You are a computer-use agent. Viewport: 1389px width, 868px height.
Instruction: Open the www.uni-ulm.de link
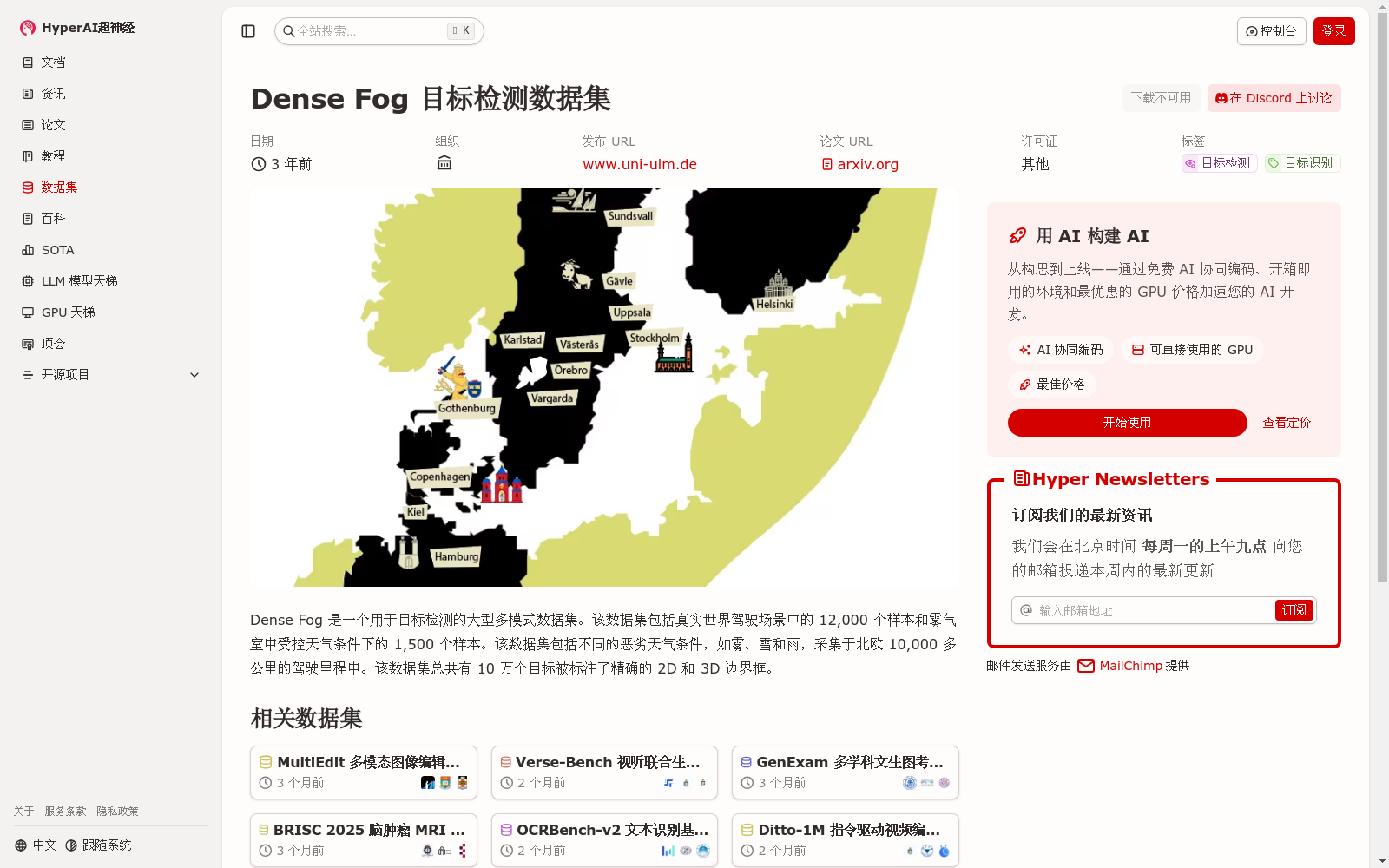pyautogui.click(x=640, y=164)
